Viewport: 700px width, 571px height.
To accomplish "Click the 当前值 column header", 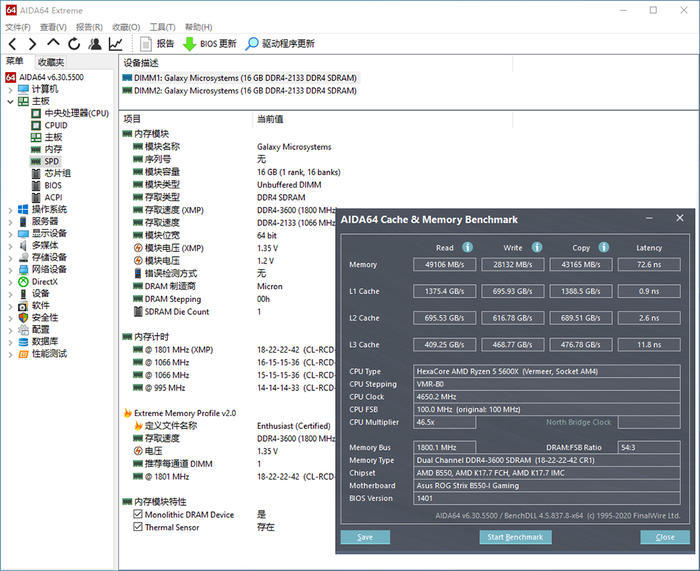I will click(270, 119).
